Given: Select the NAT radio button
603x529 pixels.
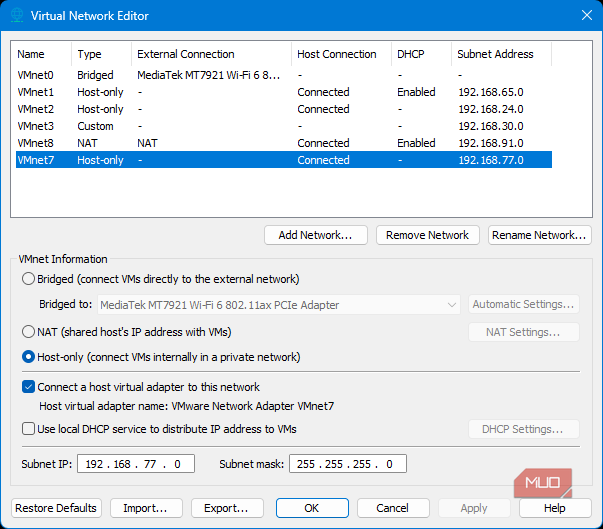Looking at the screenshot, I should (x=28, y=331).
